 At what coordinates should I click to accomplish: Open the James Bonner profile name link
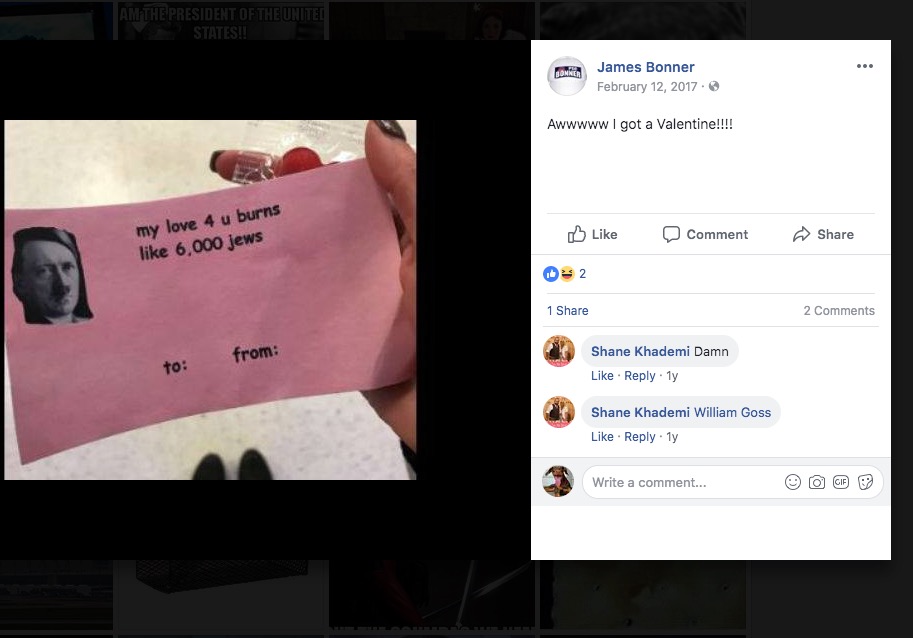645,67
